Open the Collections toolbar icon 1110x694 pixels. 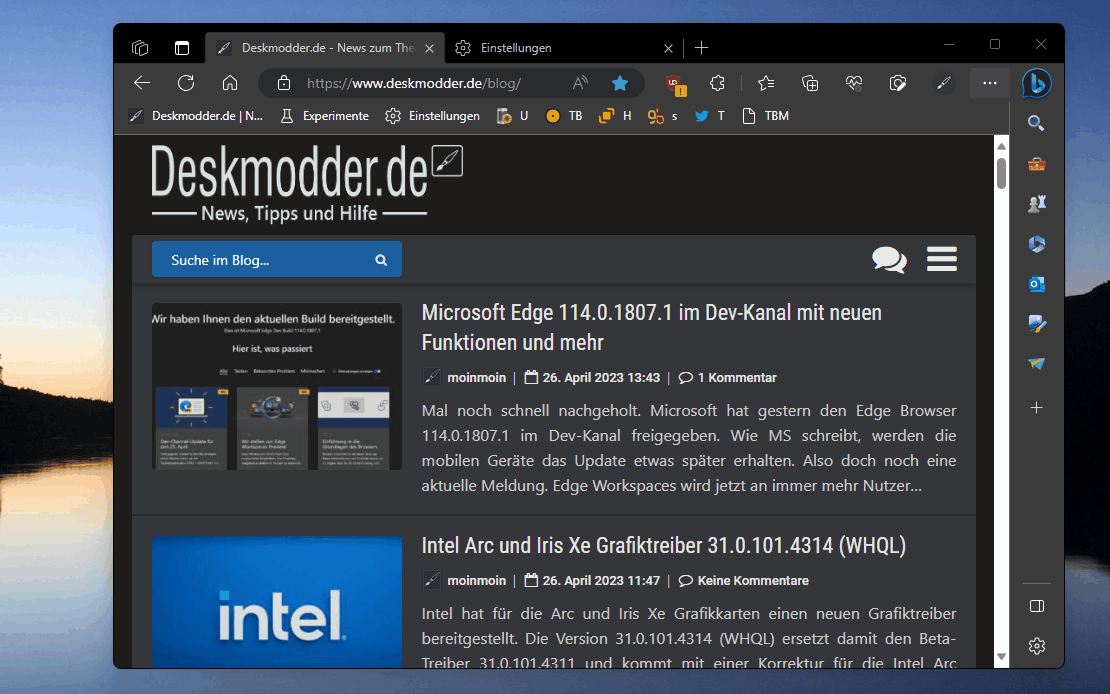point(810,83)
